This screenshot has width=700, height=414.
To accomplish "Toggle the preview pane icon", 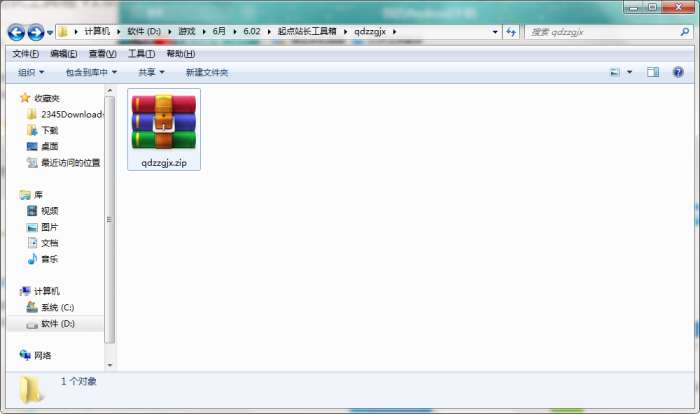I will point(653,72).
